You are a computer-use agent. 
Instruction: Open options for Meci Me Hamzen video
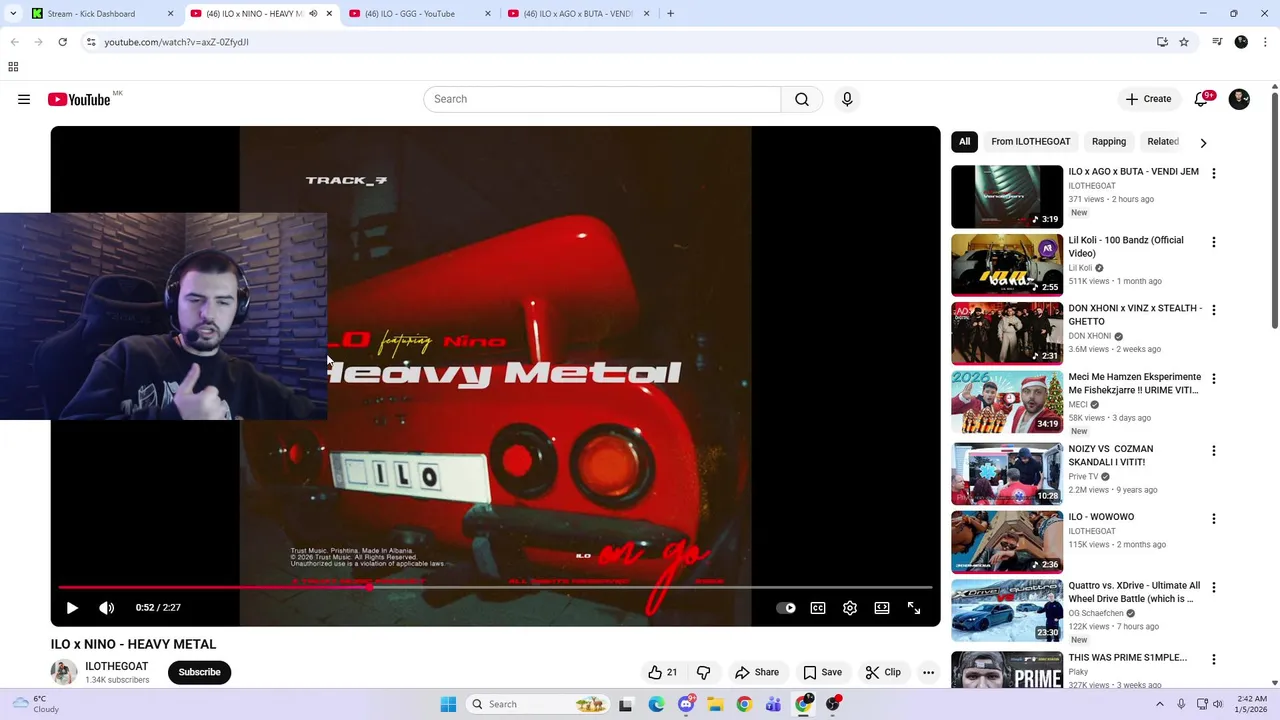pos(1214,379)
